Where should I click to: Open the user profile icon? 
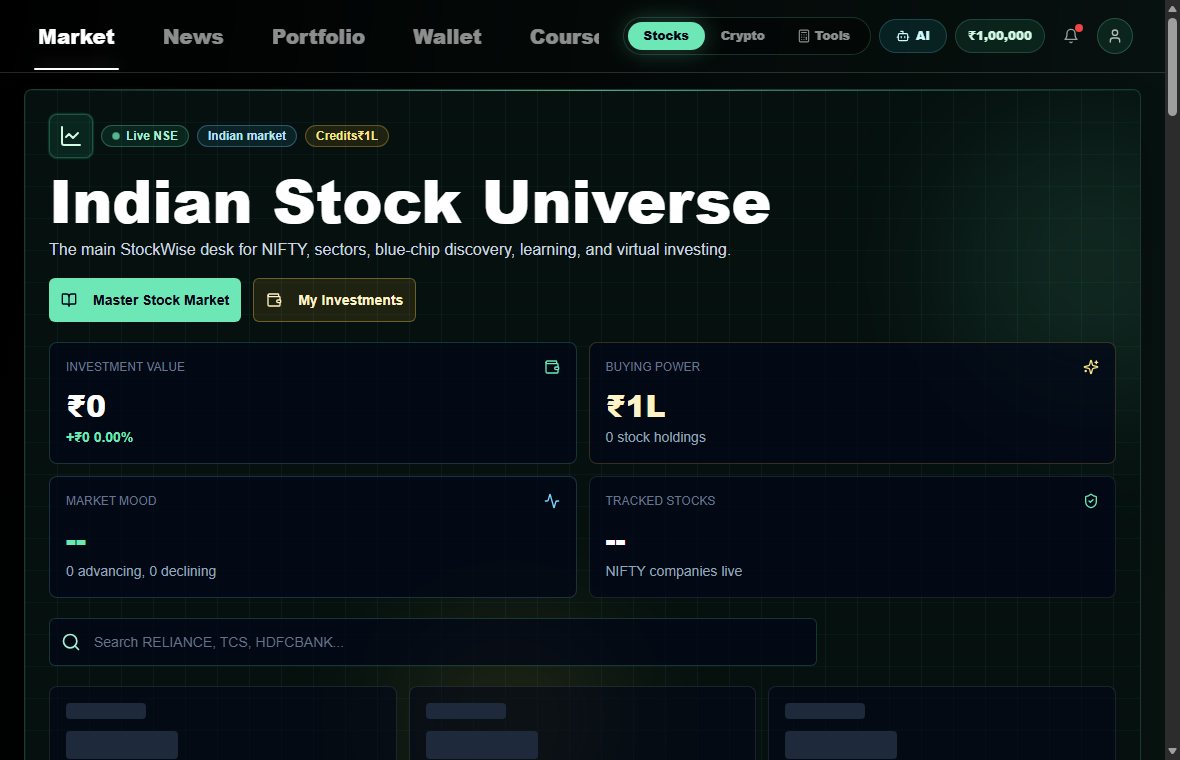pyautogui.click(x=1115, y=36)
